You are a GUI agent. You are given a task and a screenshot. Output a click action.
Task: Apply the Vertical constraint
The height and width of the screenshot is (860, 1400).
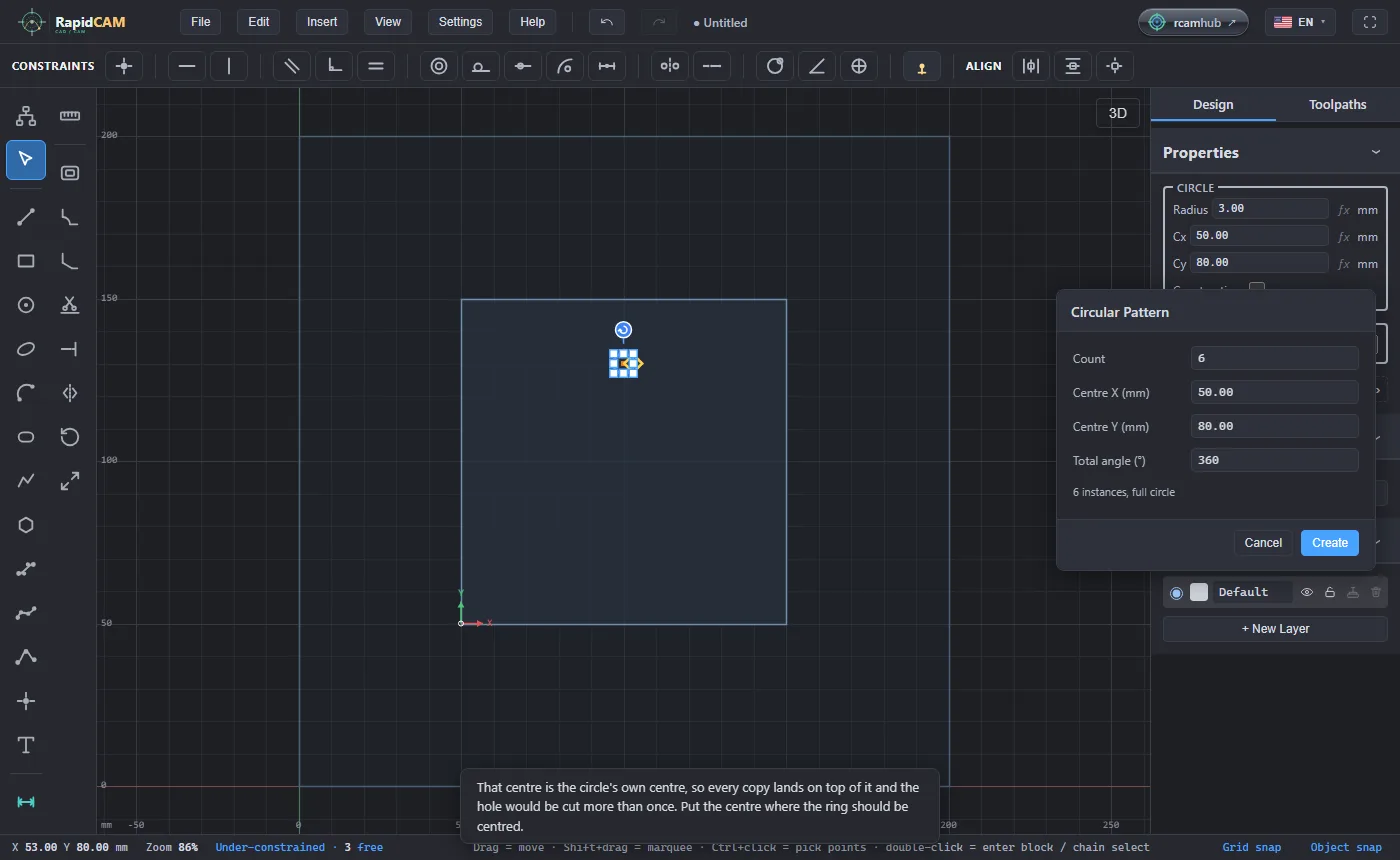click(x=229, y=66)
